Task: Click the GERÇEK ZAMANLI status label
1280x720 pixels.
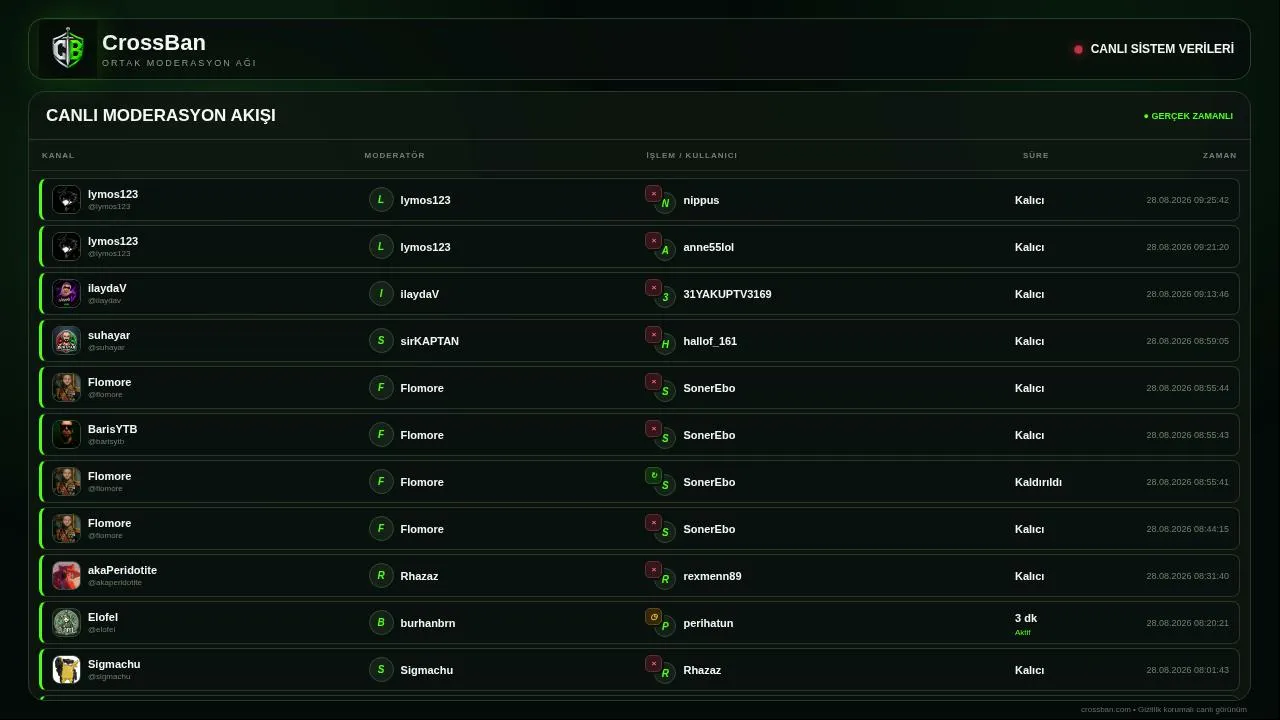Action: click(1189, 116)
